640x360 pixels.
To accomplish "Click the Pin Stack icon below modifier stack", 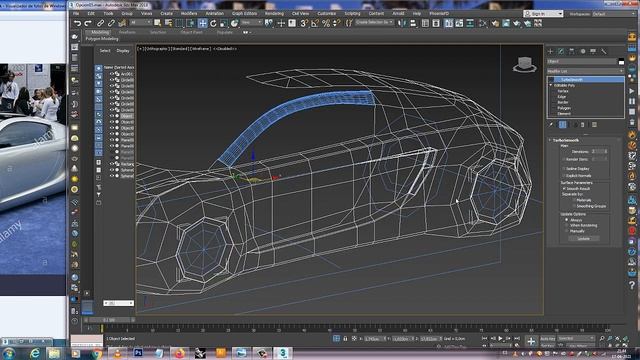I will point(551,124).
